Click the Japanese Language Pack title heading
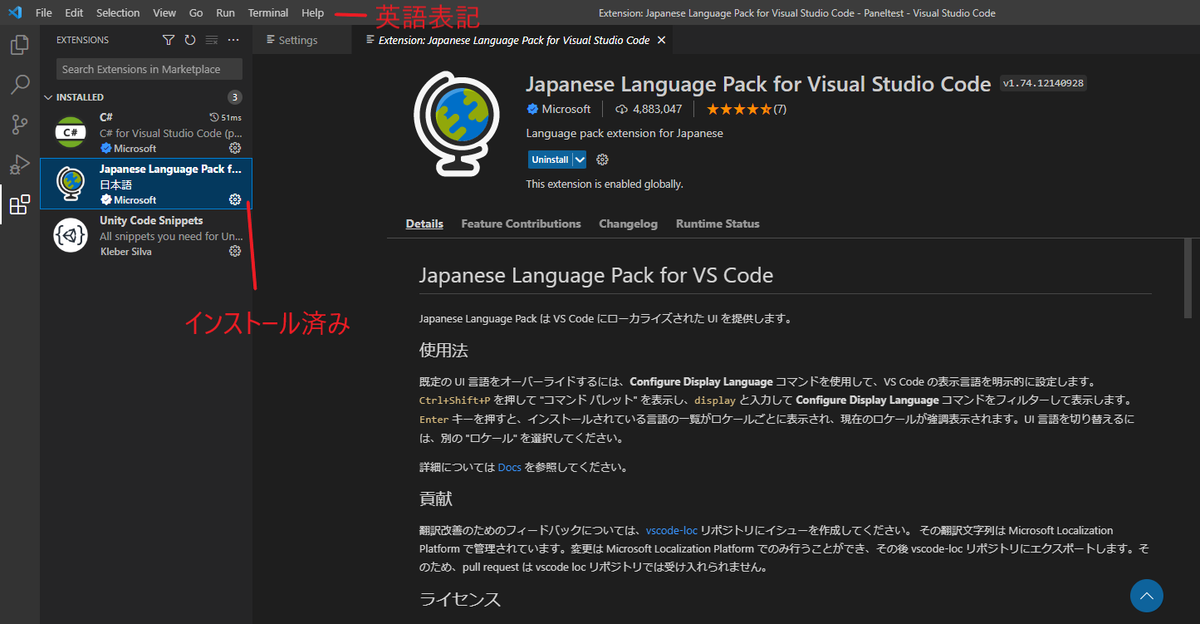The image size is (1200, 624). pos(758,84)
